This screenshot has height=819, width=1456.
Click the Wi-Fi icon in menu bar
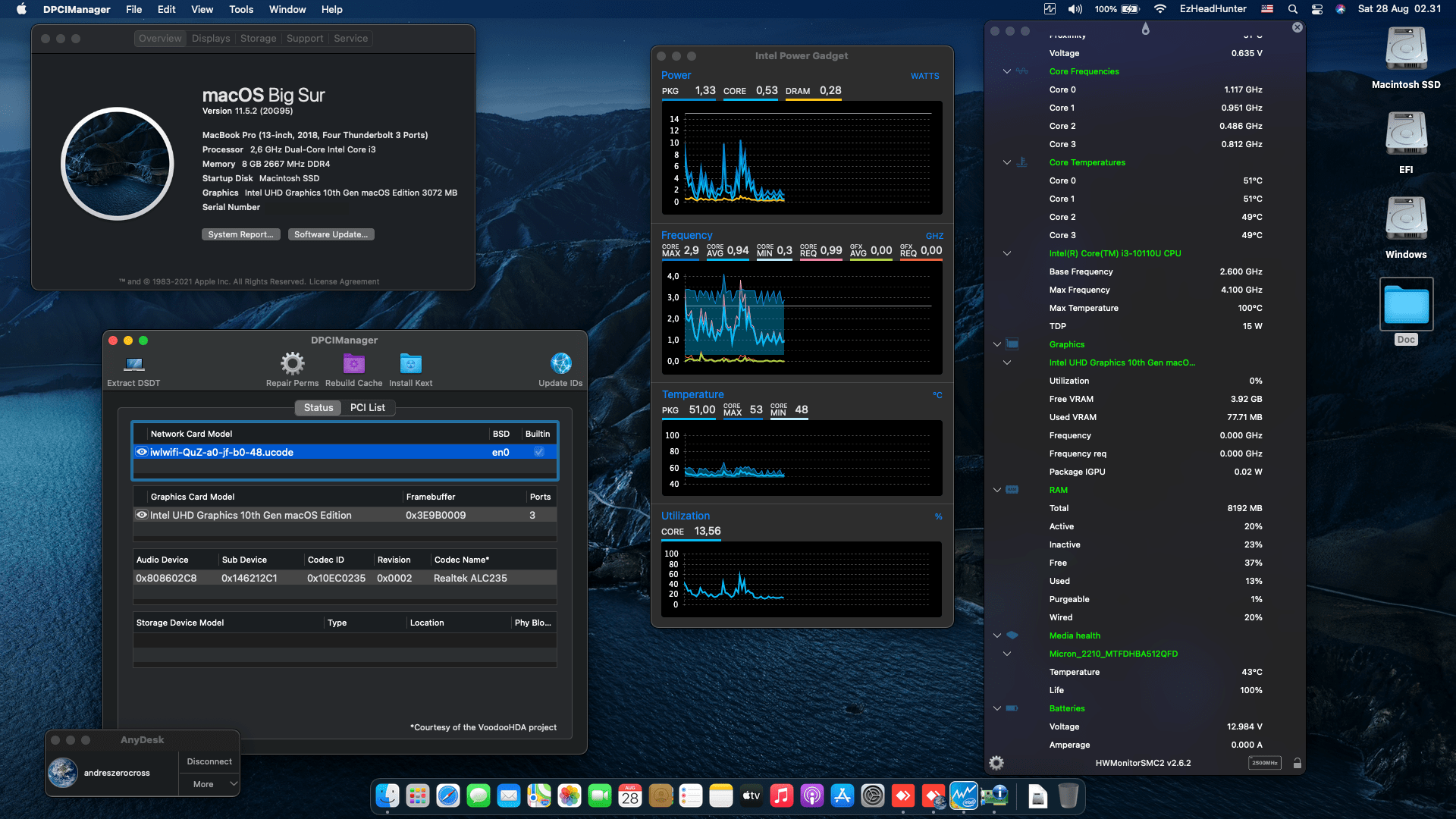pos(1160,9)
